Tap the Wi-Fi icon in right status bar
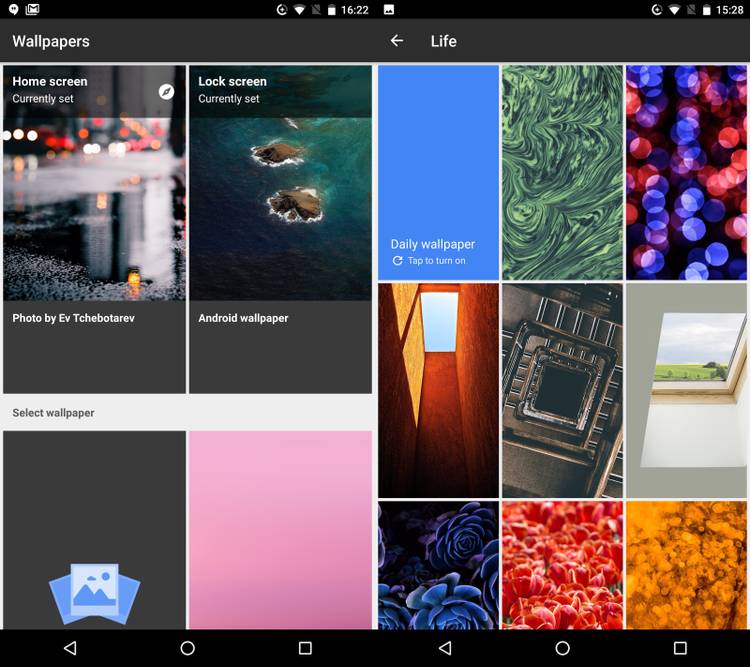The image size is (750, 667). tap(674, 10)
